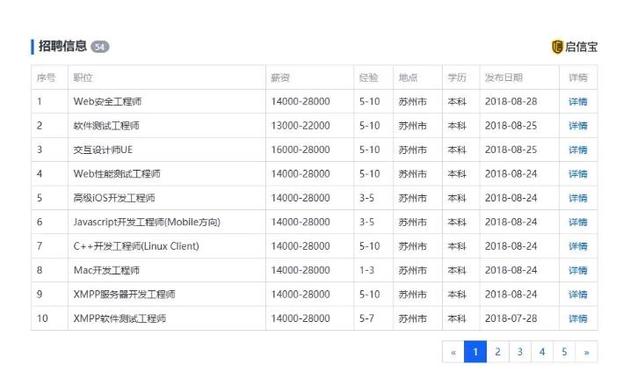Image resolution: width=630 pixels, height=380 pixels.
Task: Click the 发布日期 column header
Action: click(x=503, y=78)
